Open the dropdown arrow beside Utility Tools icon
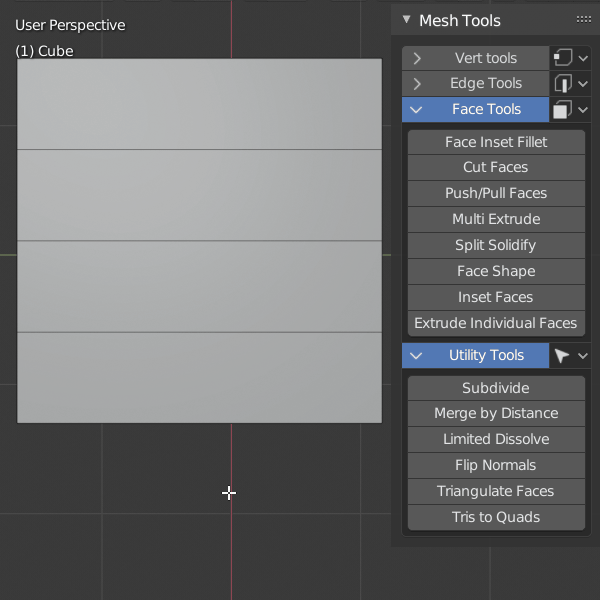The image size is (600, 600). [583, 356]
